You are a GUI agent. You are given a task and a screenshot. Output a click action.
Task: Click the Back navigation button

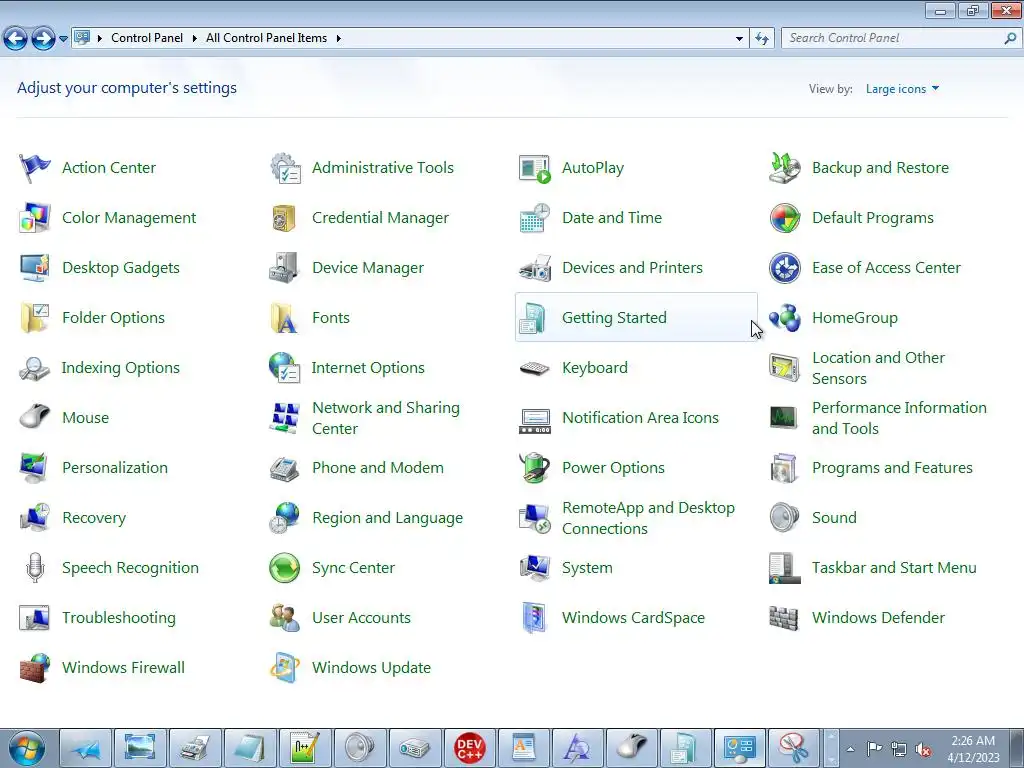16,39
